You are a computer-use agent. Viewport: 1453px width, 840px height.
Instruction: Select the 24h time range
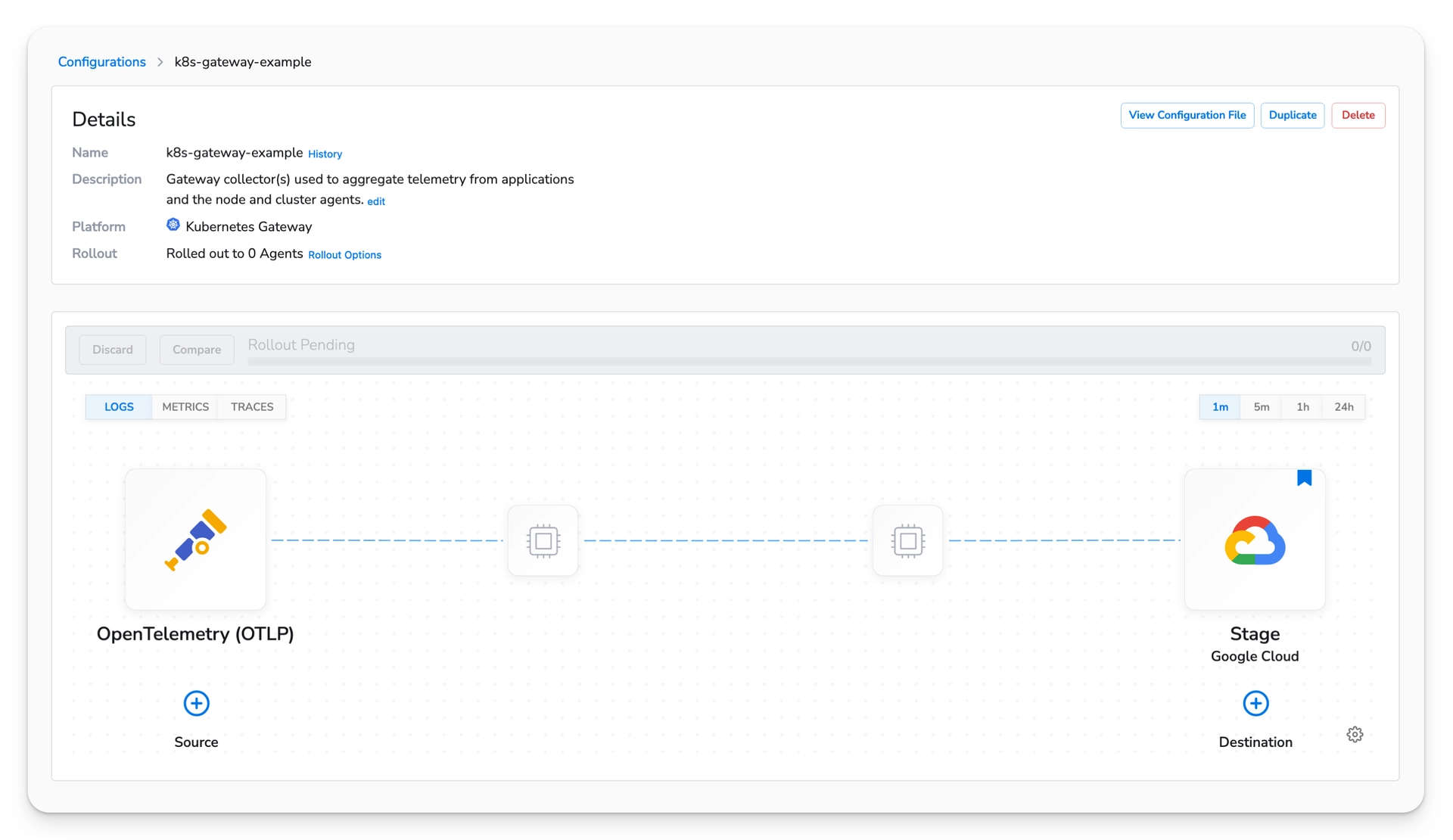[x=1344, y=406]
